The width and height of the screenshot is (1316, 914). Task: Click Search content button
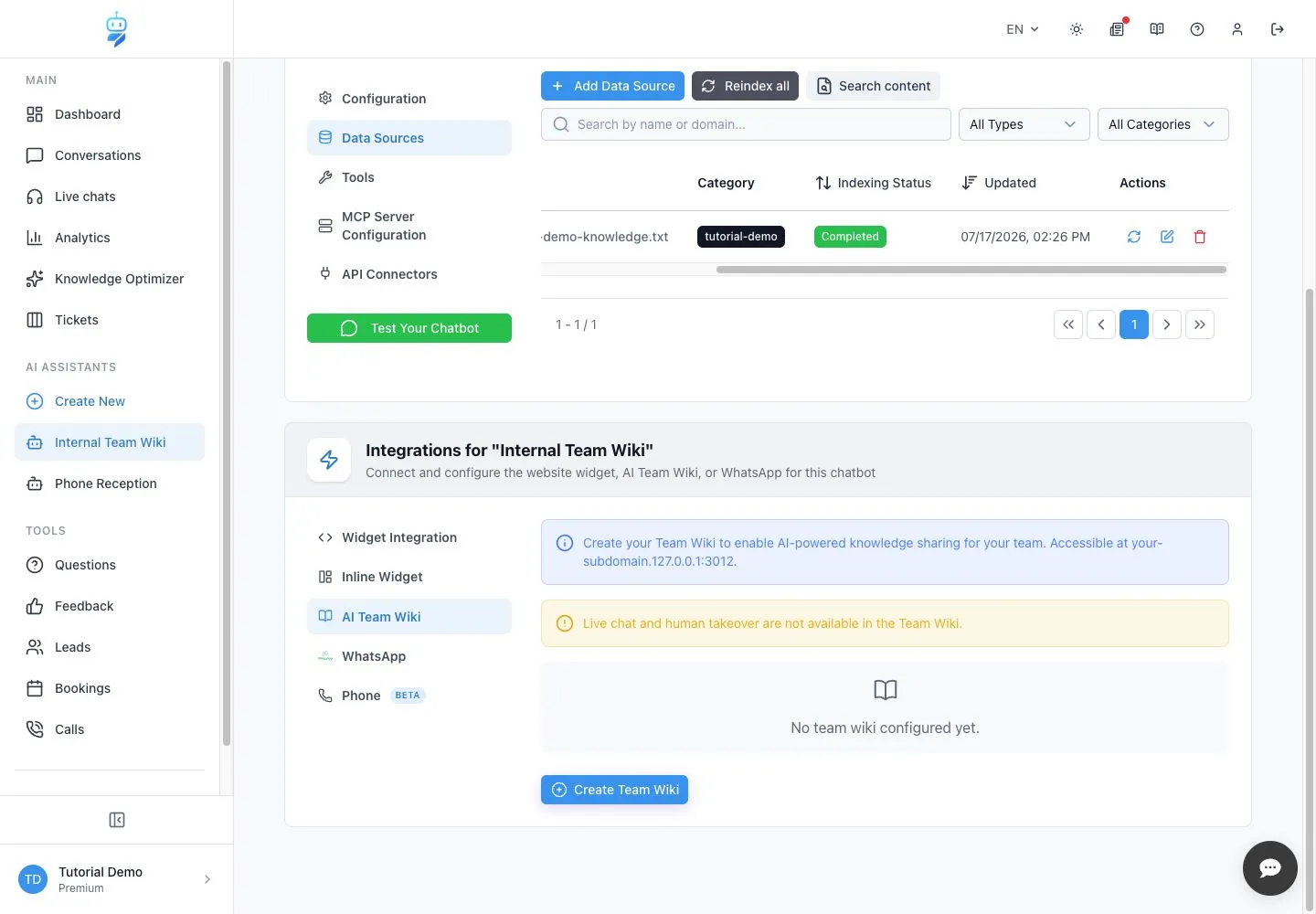[x=873, y=86]
